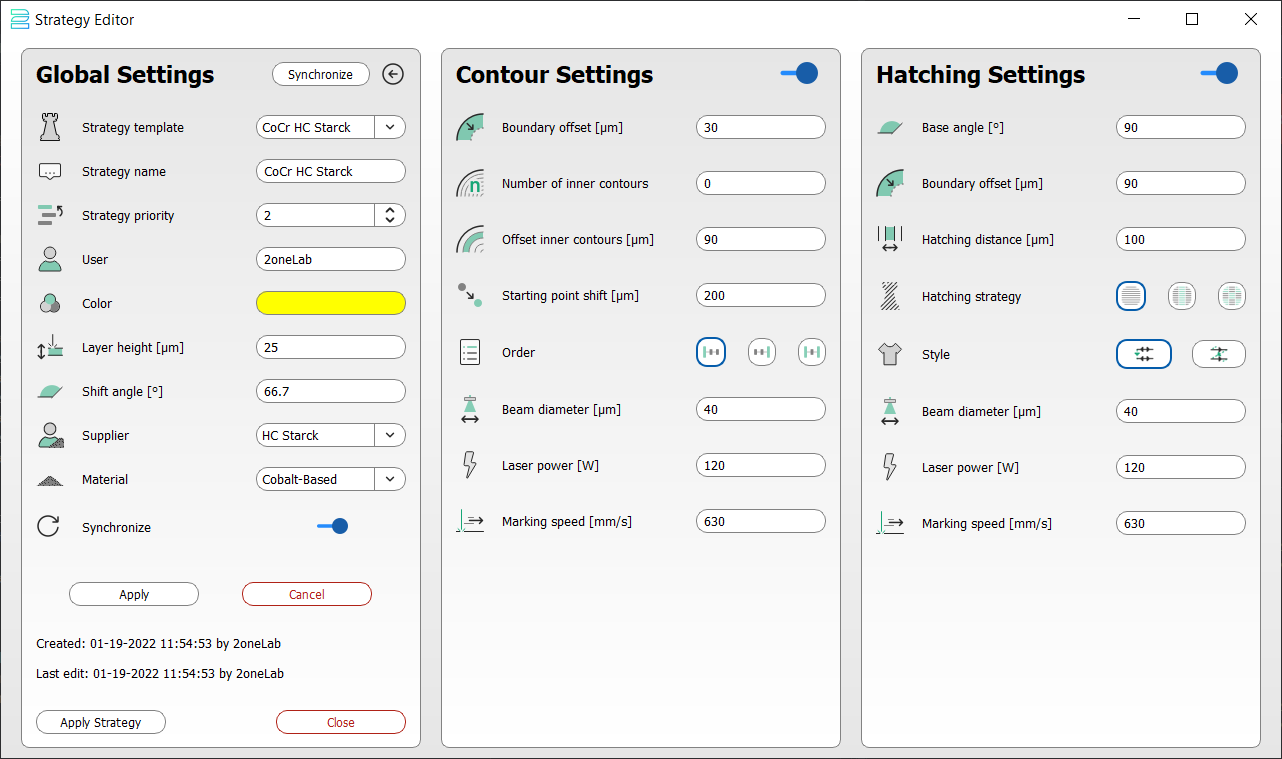The image size is (1282, 759).
Task: Open the Material dropdown
Action: point(390,479)
